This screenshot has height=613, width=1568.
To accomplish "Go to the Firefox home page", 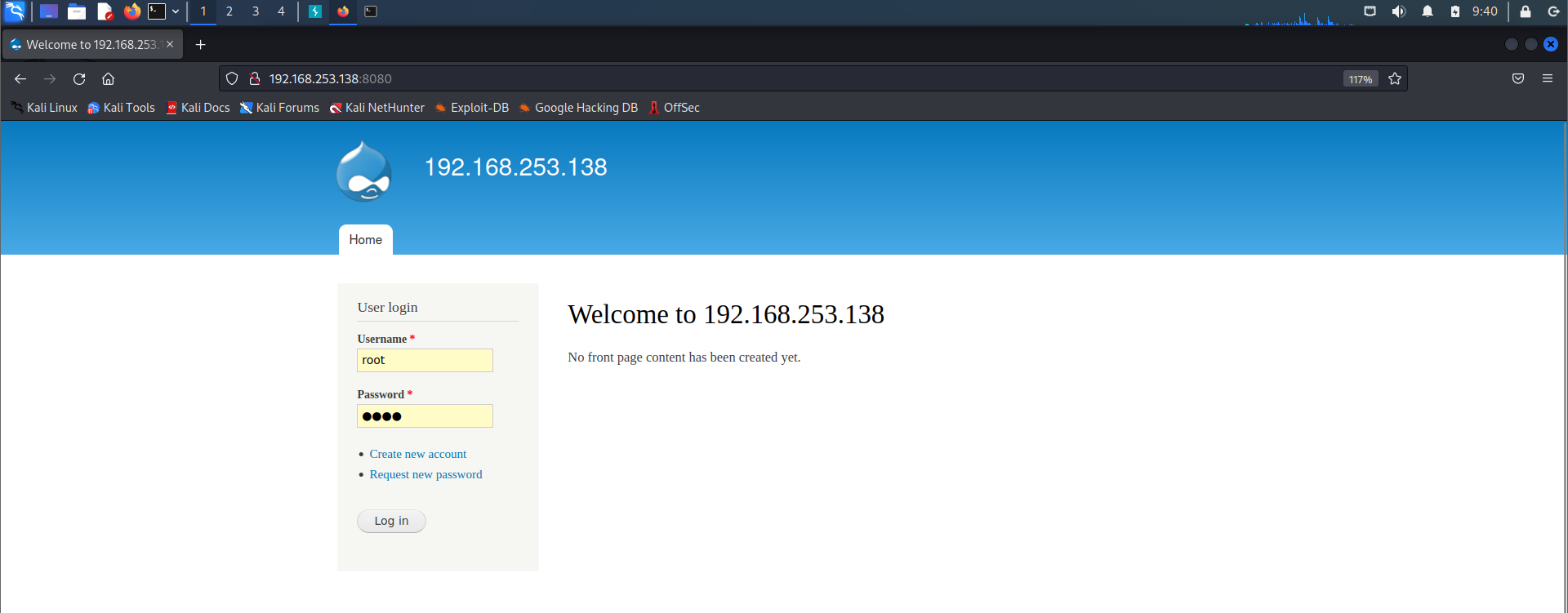I will pyautogui.click(x=108, y=79).
